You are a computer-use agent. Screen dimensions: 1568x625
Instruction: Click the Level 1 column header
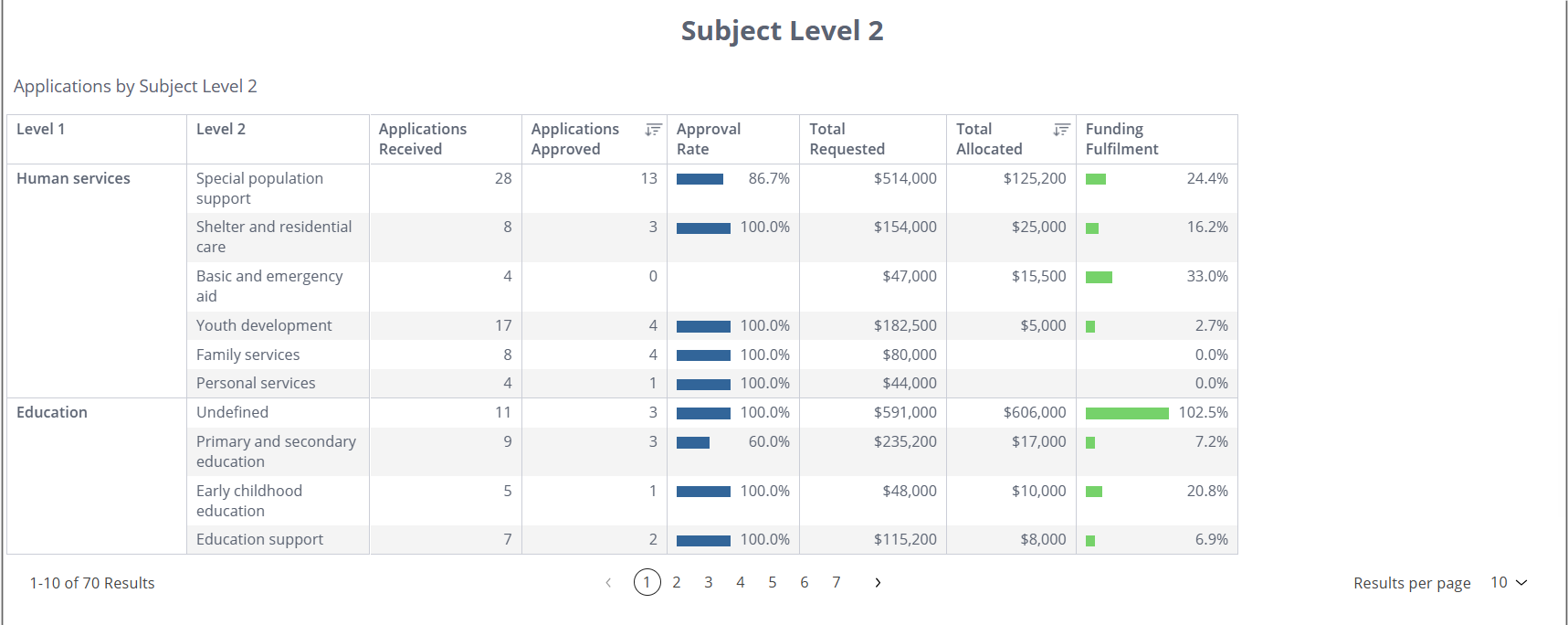41,130
